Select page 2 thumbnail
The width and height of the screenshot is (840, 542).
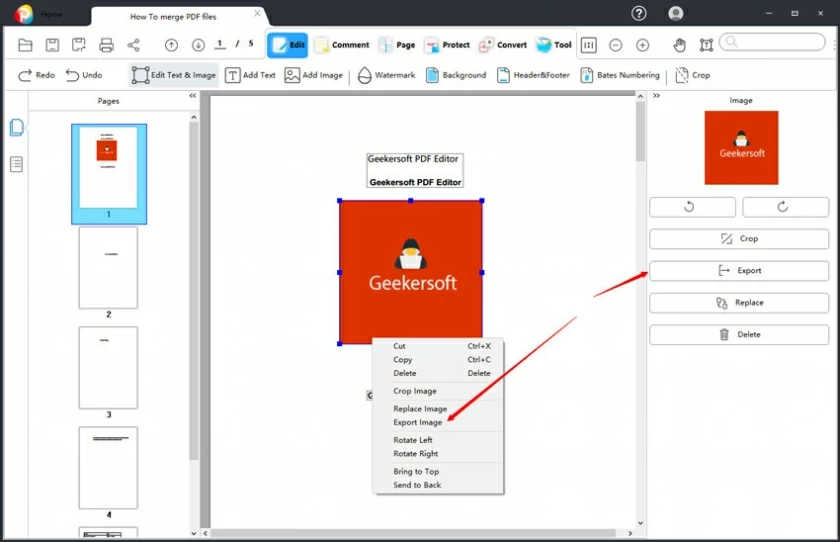[108, 268]
